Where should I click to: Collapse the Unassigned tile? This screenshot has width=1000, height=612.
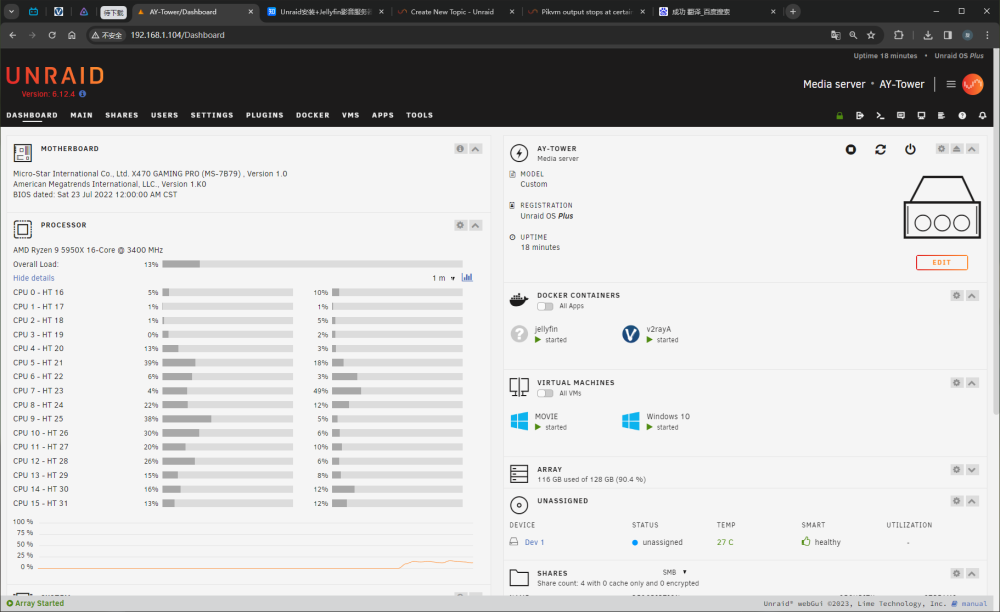tap(972, 501)
